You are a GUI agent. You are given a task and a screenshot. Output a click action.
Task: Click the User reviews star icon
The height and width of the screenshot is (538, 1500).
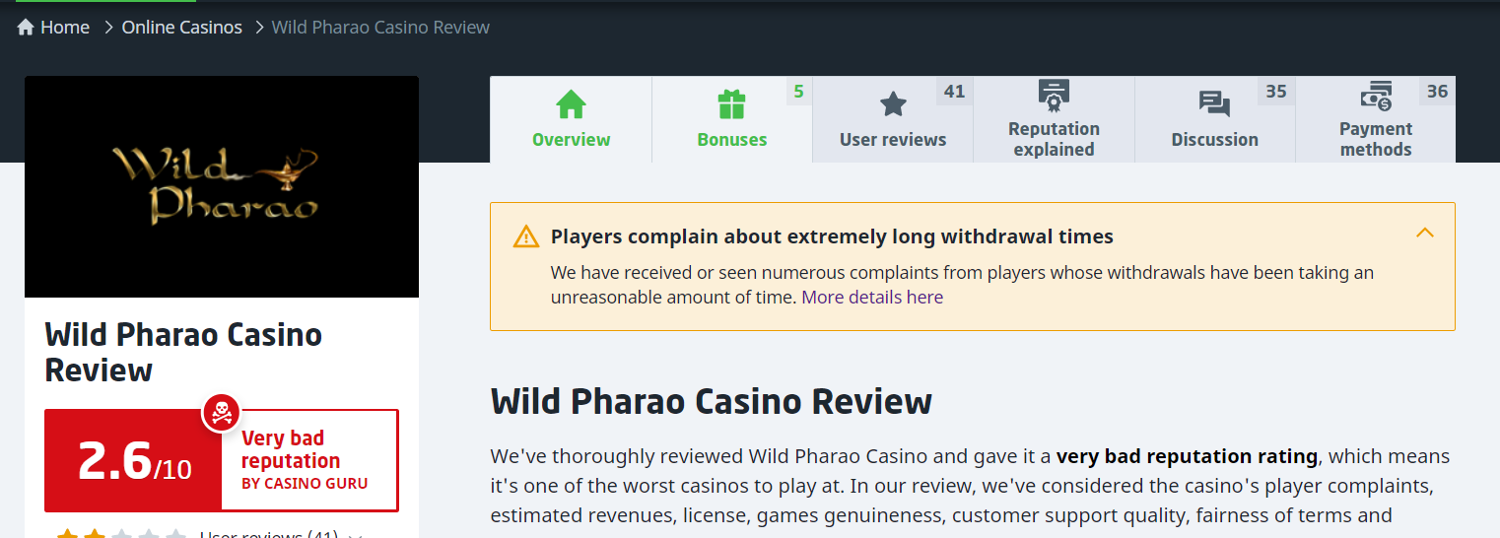pyautogui.click(x=892, y=104)
